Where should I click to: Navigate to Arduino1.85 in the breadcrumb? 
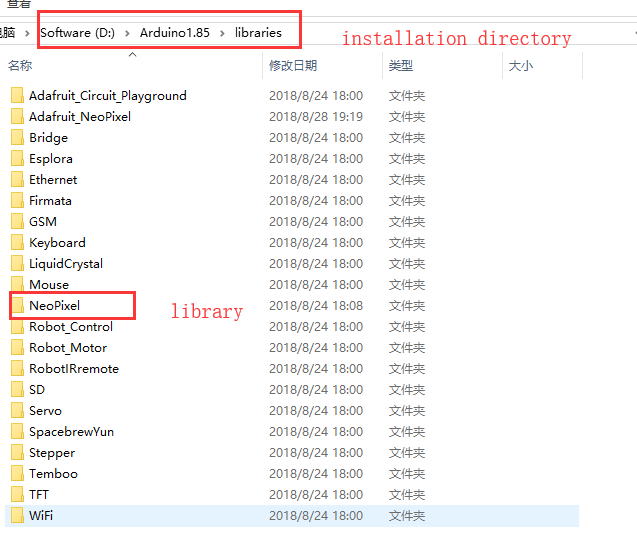(175, 33)
